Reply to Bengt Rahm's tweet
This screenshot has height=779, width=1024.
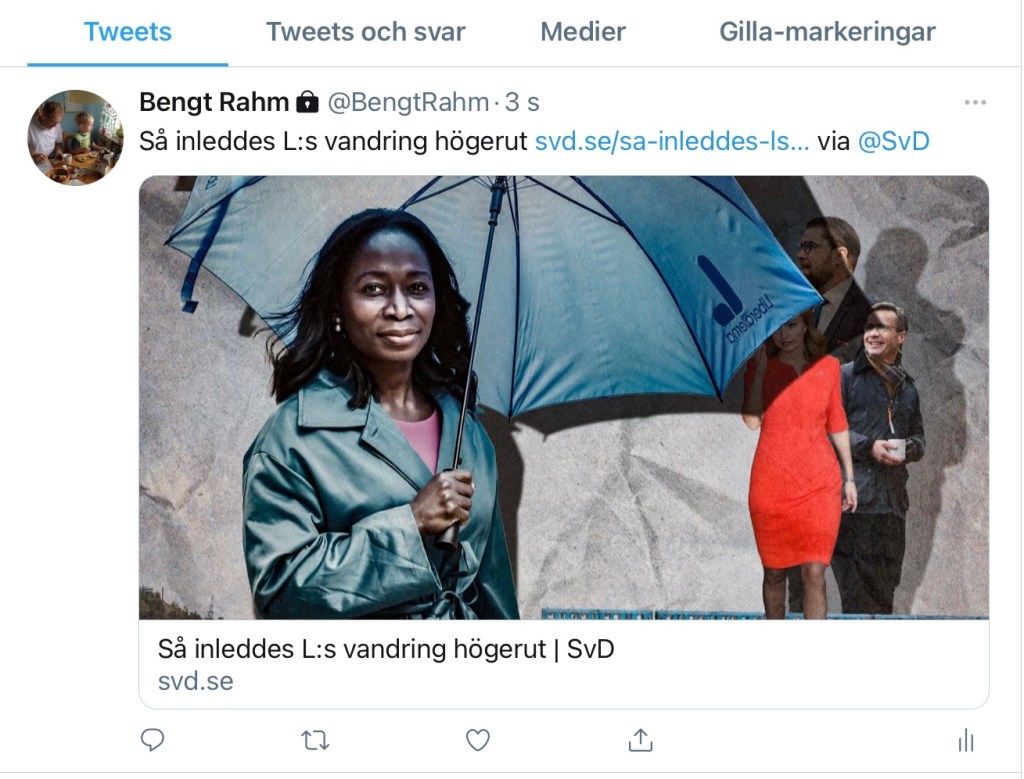pos(152,740)
